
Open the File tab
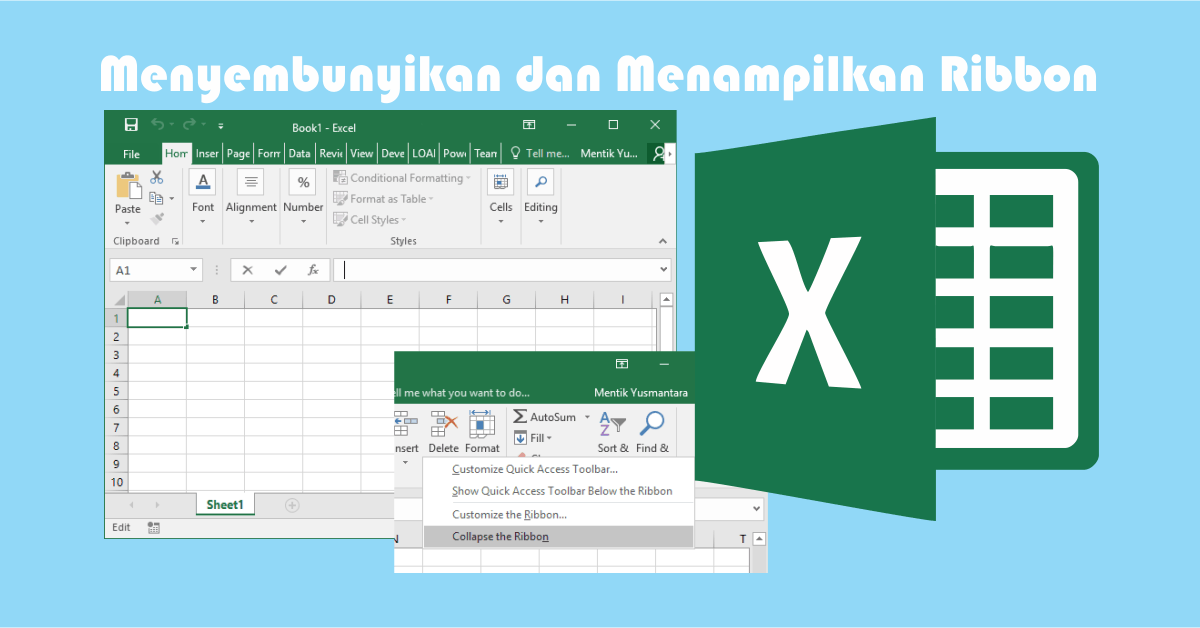131,154
